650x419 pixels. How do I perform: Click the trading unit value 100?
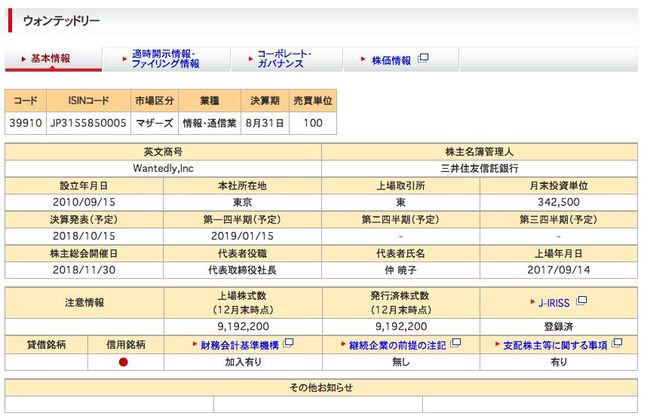(313, 123)
